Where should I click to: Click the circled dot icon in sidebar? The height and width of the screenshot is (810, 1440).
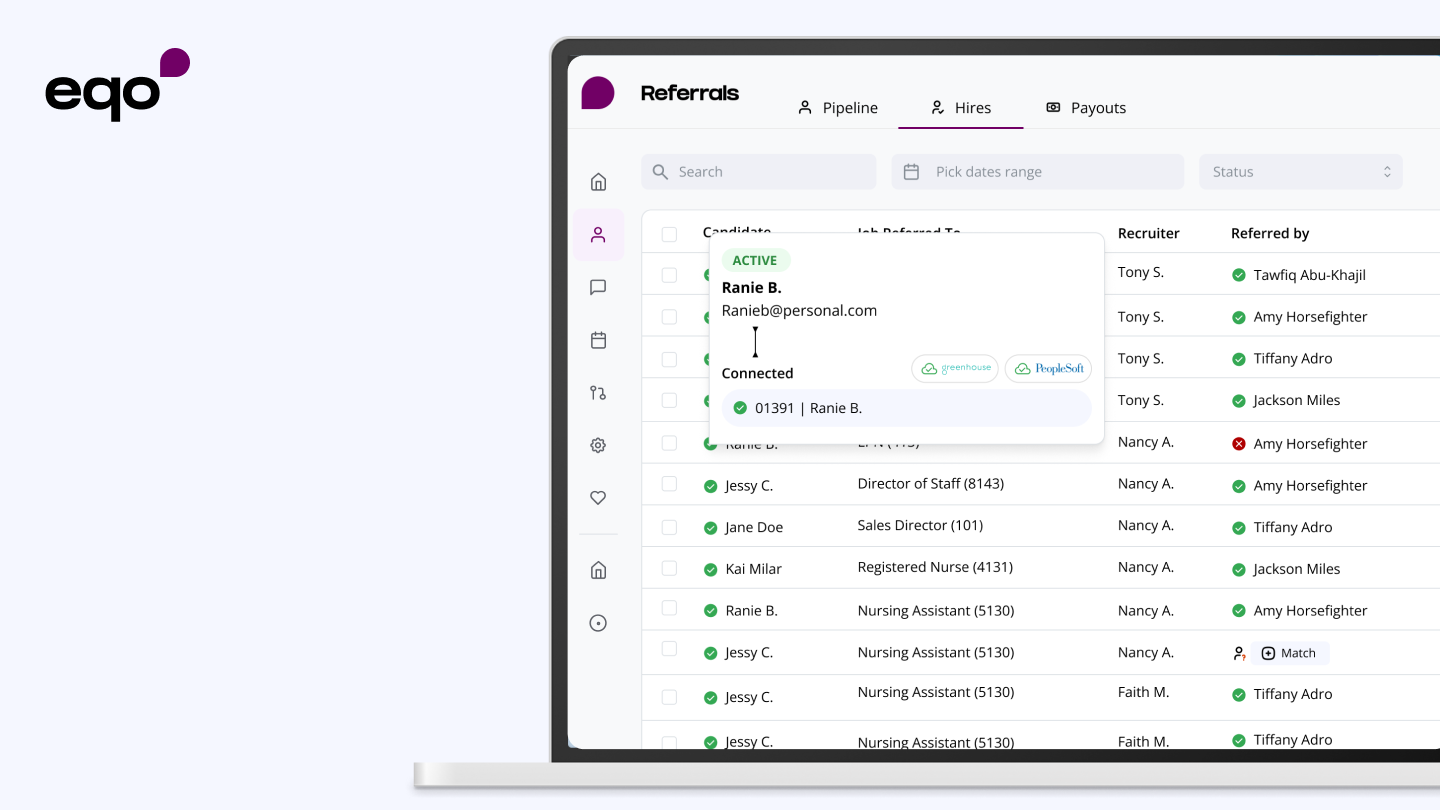[x=598, y=623]
